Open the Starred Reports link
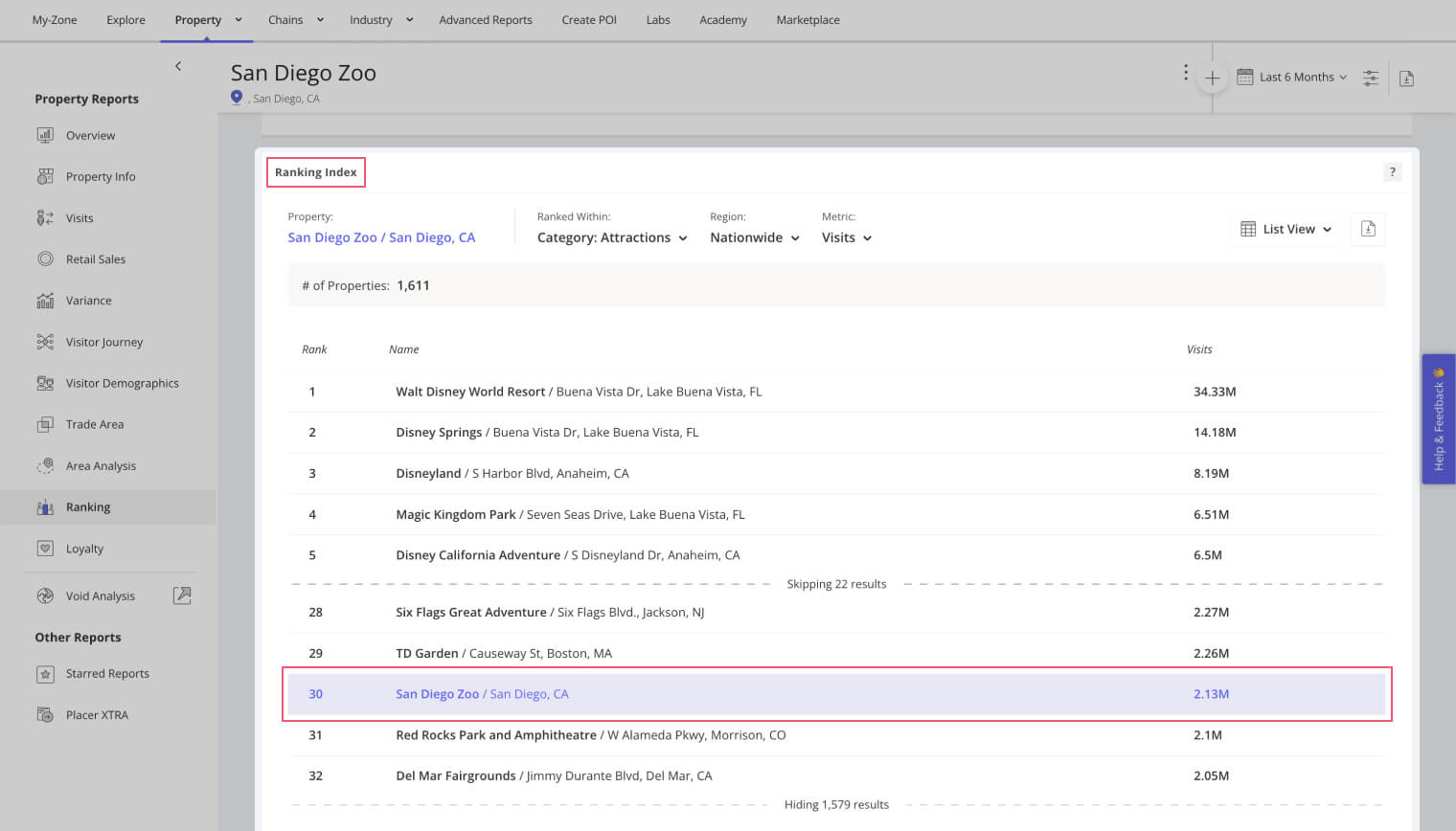 pyautogui.click(x=107, y=674)
